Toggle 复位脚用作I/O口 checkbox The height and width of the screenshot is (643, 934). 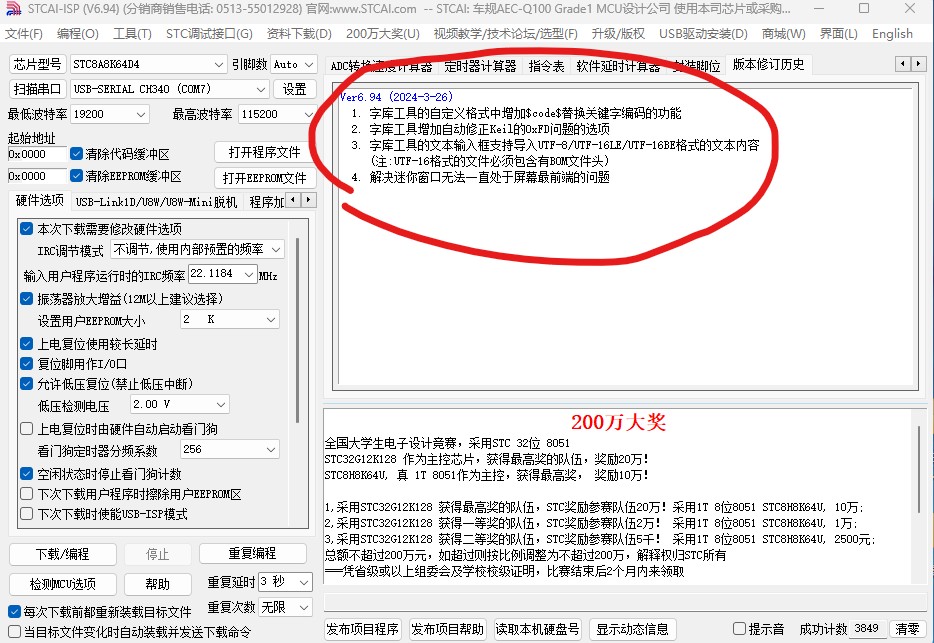coord(26,364)
